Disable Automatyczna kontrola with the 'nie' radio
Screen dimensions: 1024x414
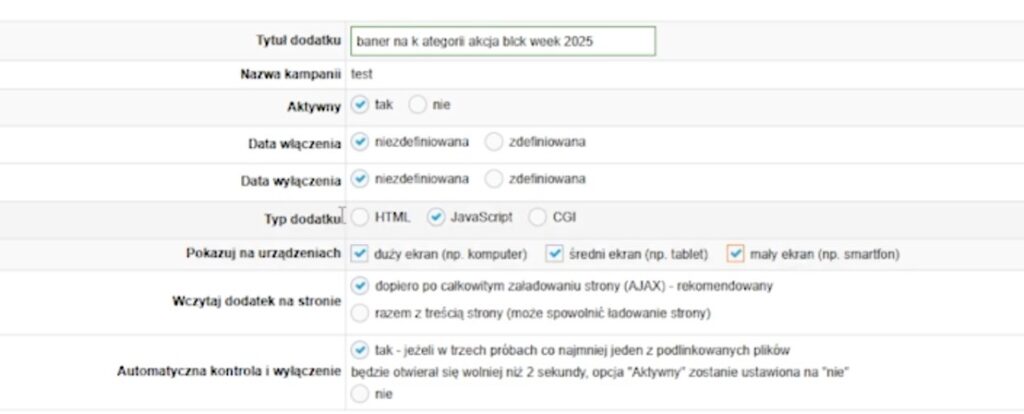[361, 394]
